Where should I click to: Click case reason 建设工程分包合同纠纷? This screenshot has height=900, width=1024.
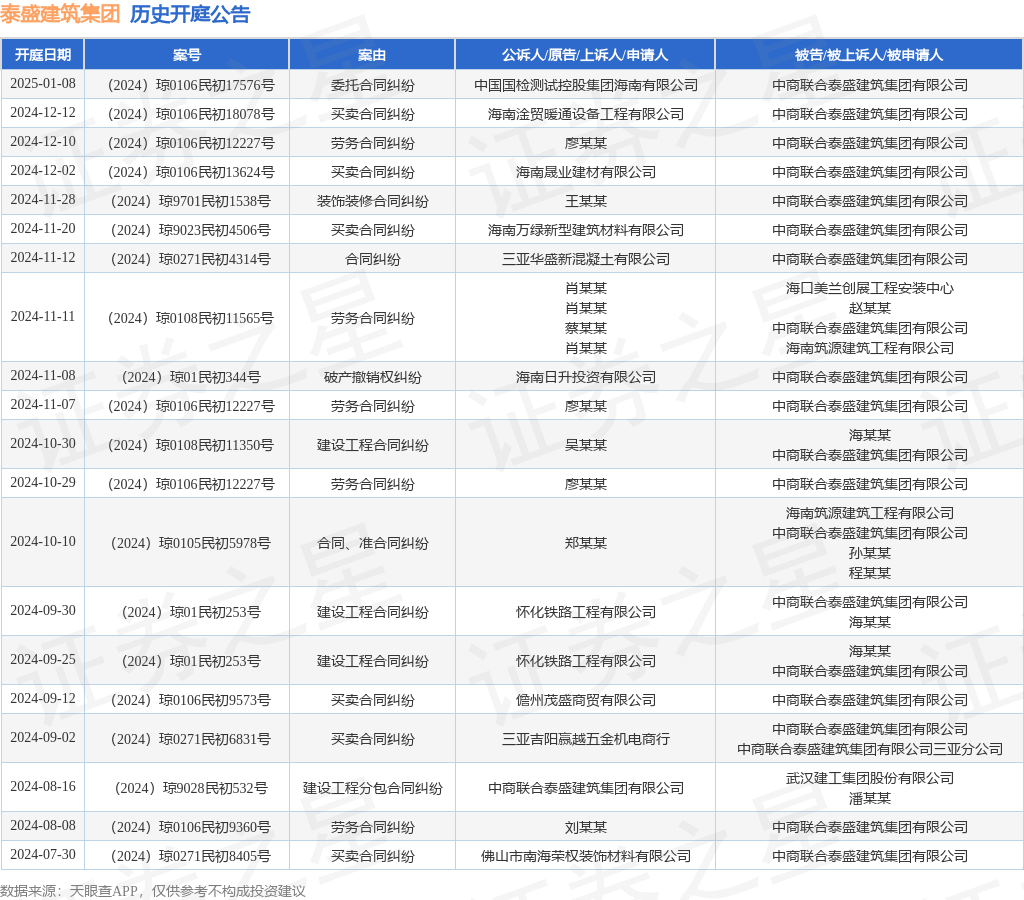372,788
